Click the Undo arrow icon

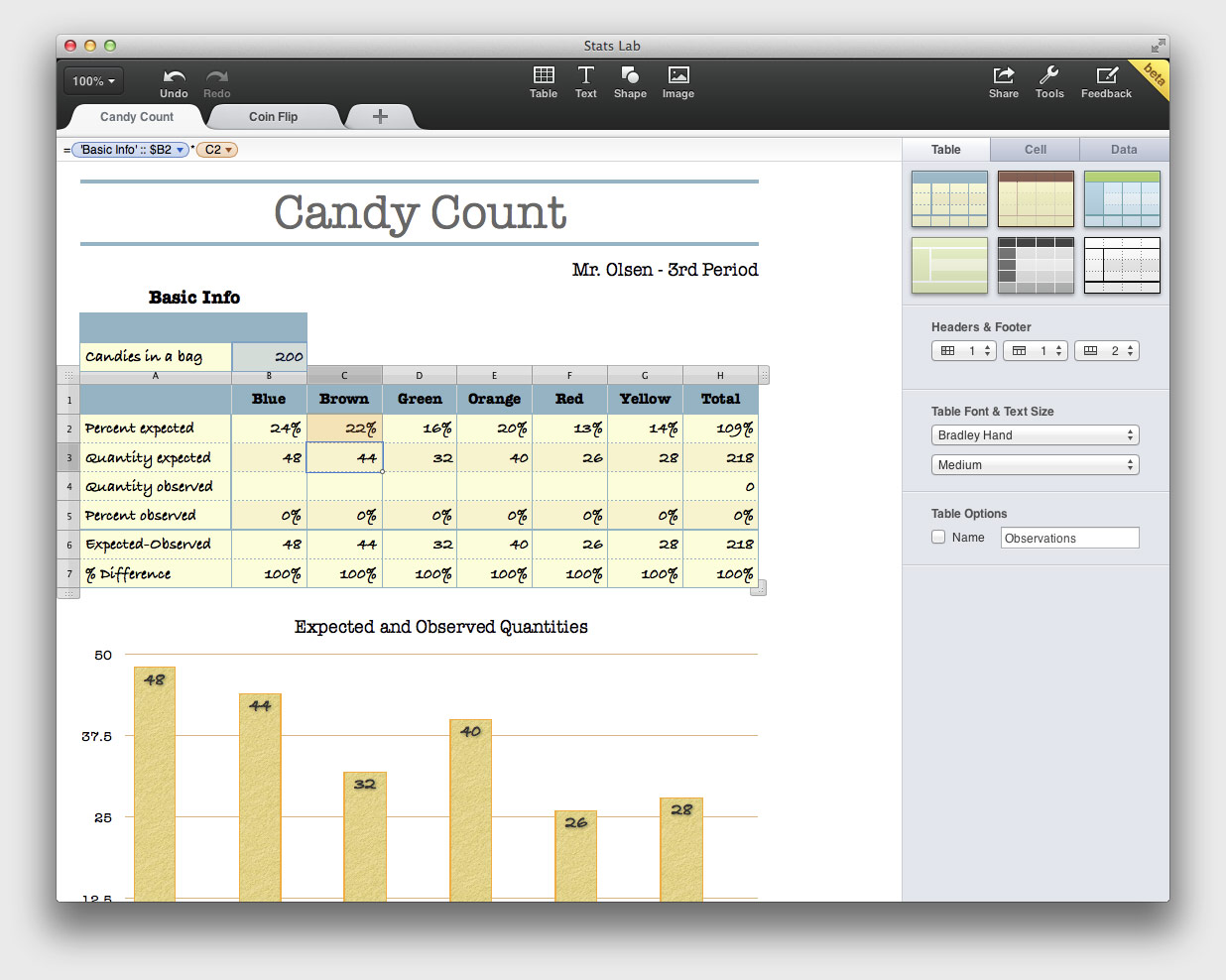[x=175, y=76]
